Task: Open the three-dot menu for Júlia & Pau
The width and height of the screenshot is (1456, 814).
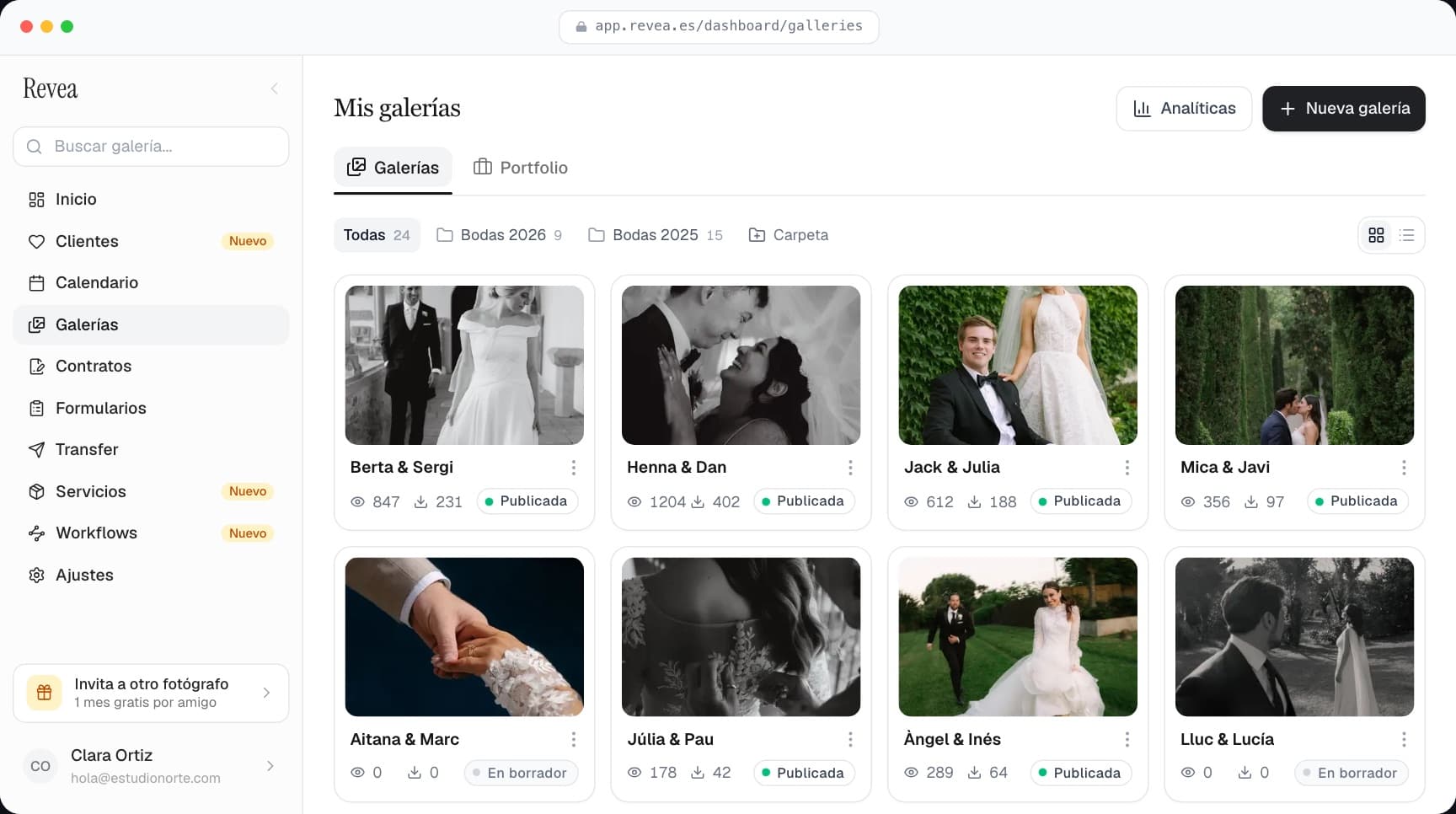Action: click(x=850, y=739)
